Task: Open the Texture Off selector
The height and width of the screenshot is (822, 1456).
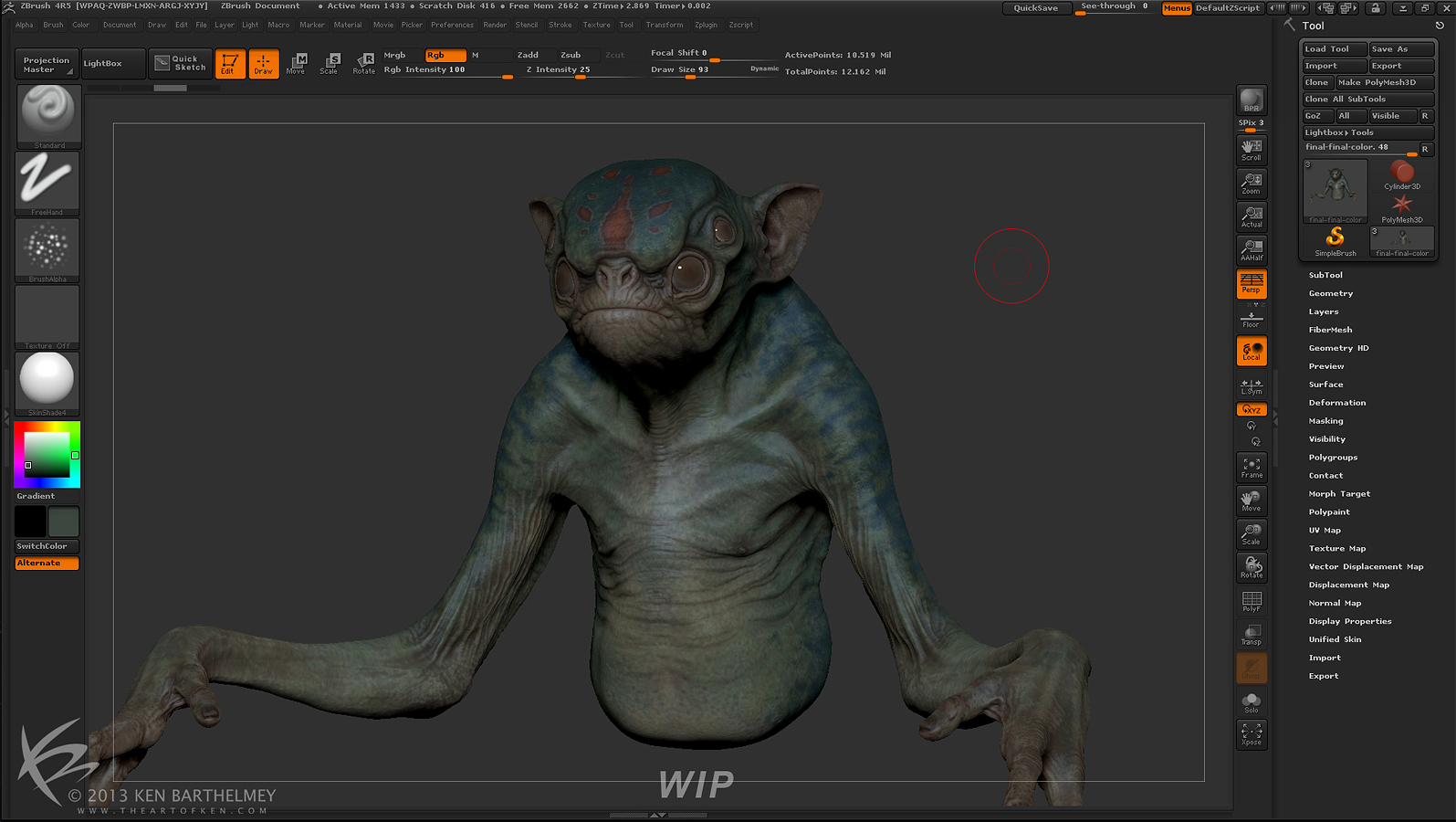Action: (47, 317)
